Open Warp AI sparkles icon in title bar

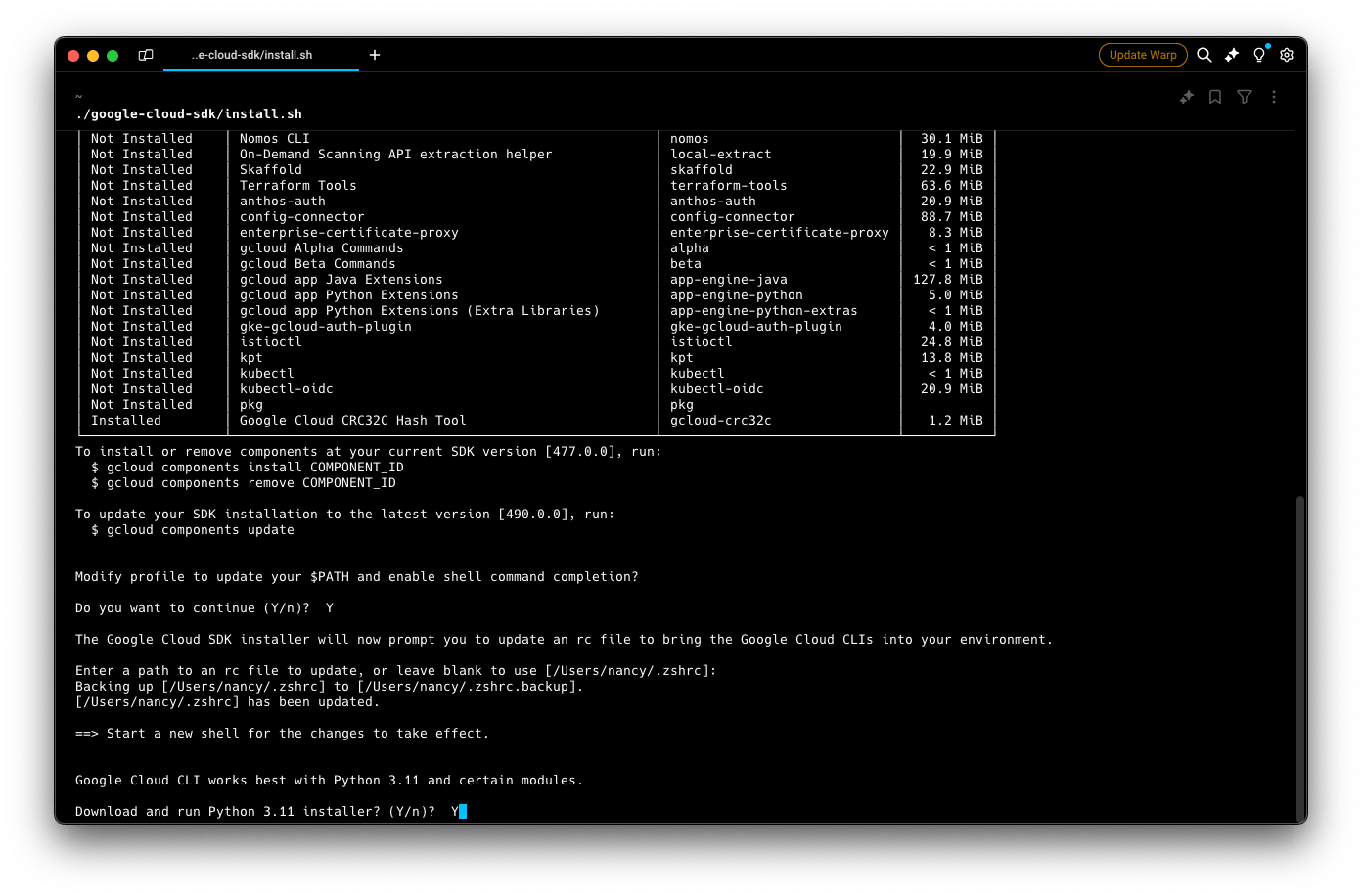1232,55
